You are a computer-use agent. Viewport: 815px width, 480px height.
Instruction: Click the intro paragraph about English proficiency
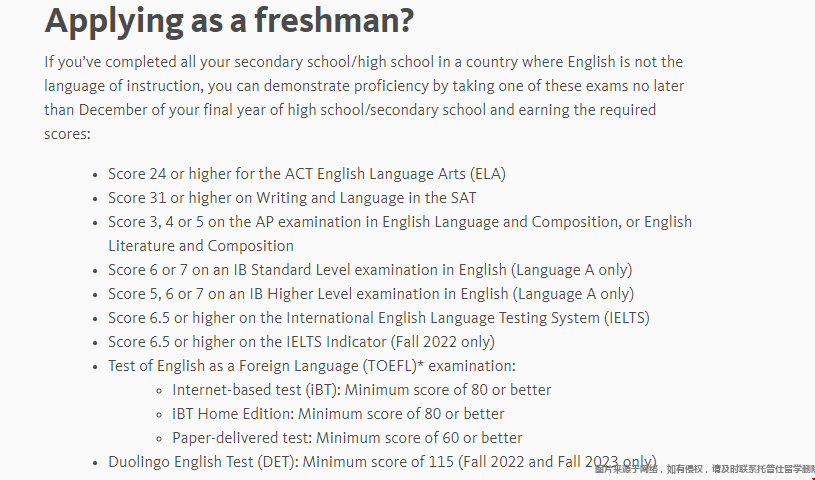(x=364, y=98)
